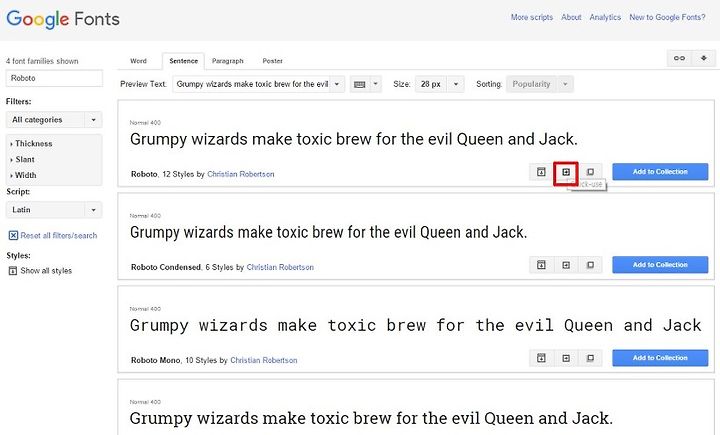Click the font search field containing Roboto
The height and width of the screenshot is (435, 720).
click(54, 78)
